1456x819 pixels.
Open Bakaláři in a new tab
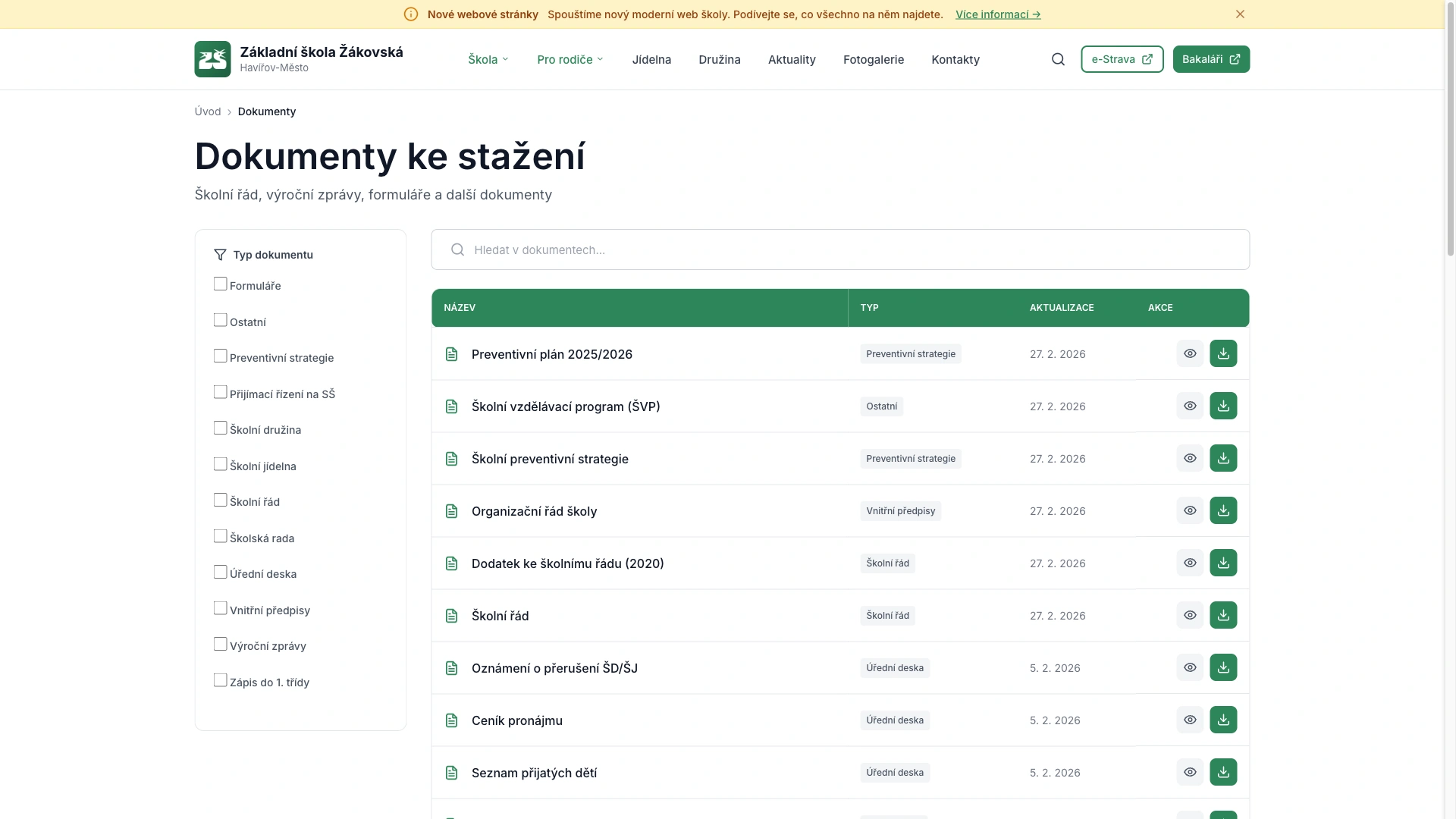(1211, 58)
